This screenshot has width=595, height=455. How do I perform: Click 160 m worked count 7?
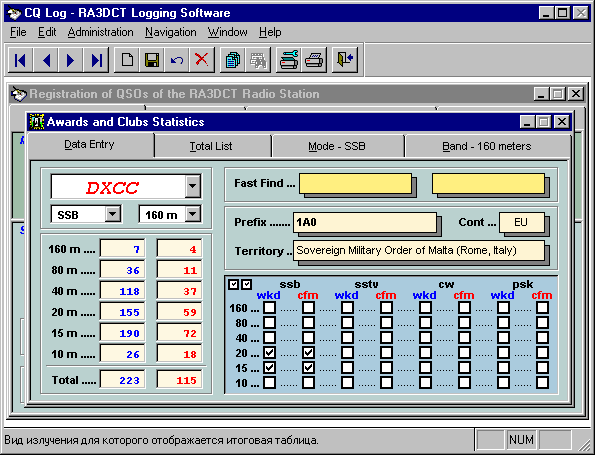point(122,249)
